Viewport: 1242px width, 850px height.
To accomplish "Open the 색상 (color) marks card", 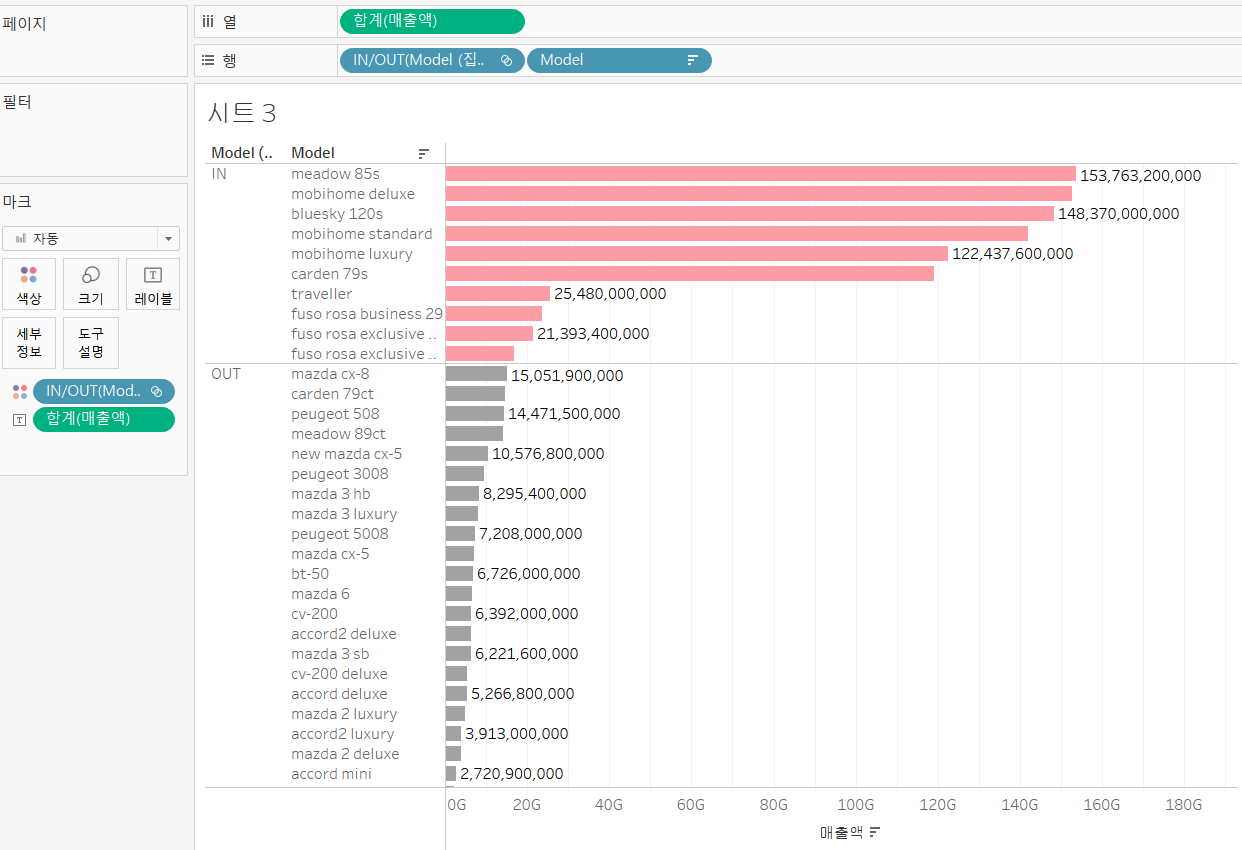I will tap(28, 284).
